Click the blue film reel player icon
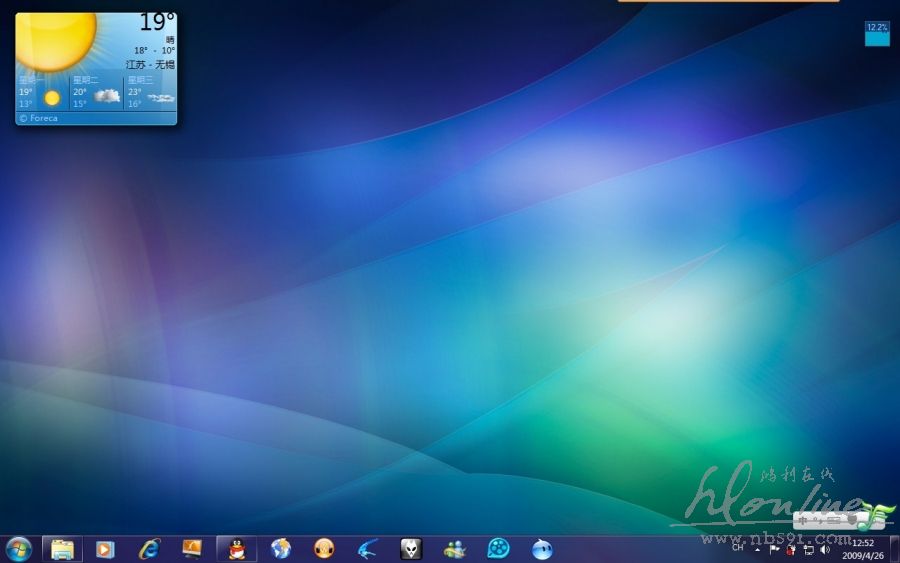900x563 pixels. [x=498, y=548]
